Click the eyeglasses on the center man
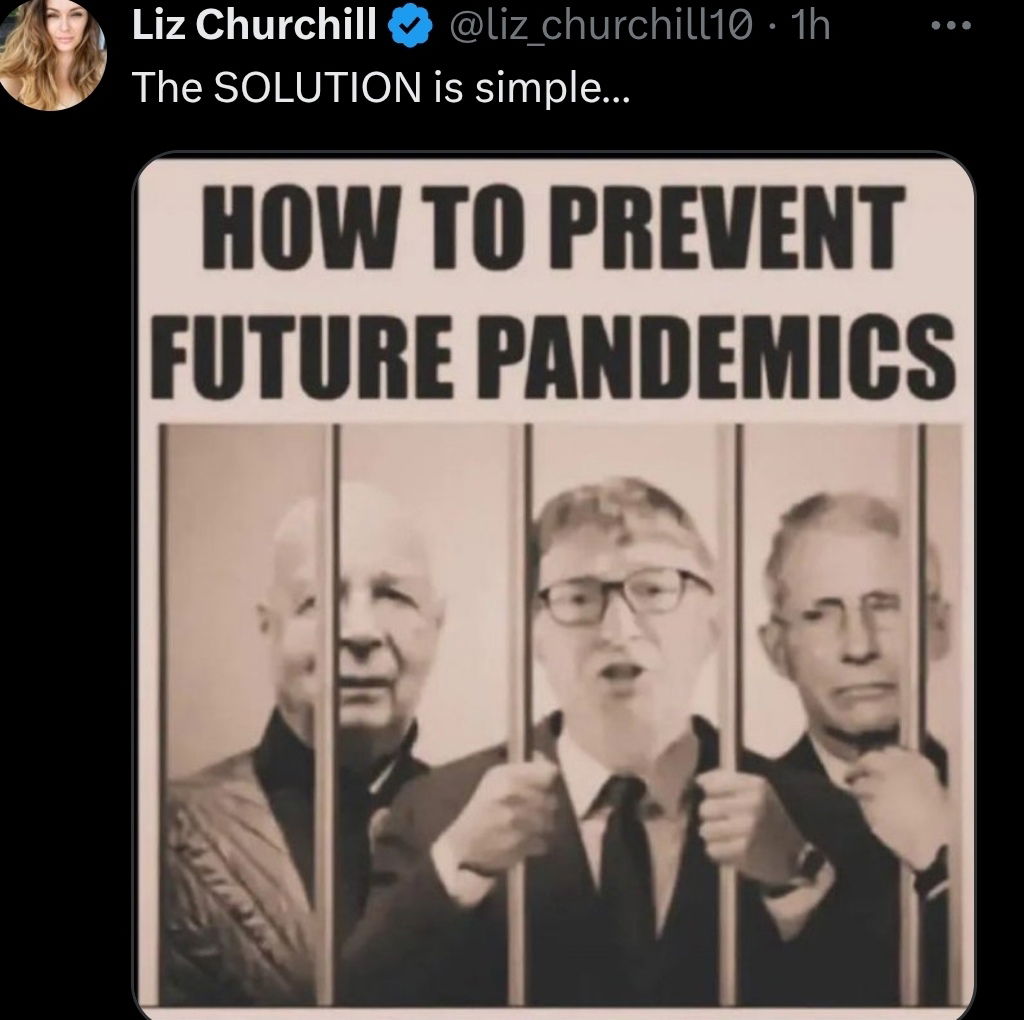This screenshot has width=1024, height=1020. (624, 596)
